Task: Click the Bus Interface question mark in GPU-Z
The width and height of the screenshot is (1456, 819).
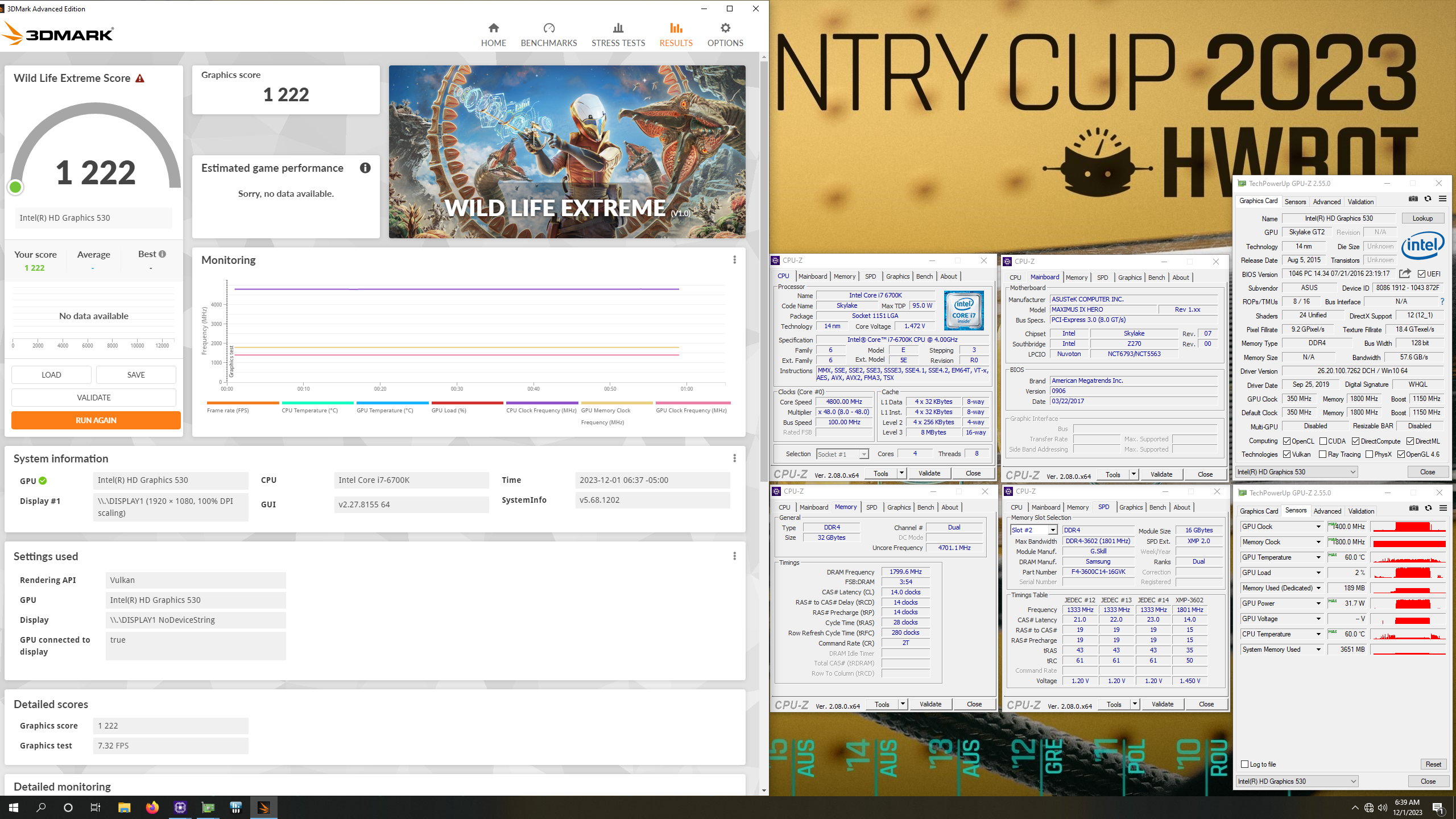Action: click(x=1442, y=301)
